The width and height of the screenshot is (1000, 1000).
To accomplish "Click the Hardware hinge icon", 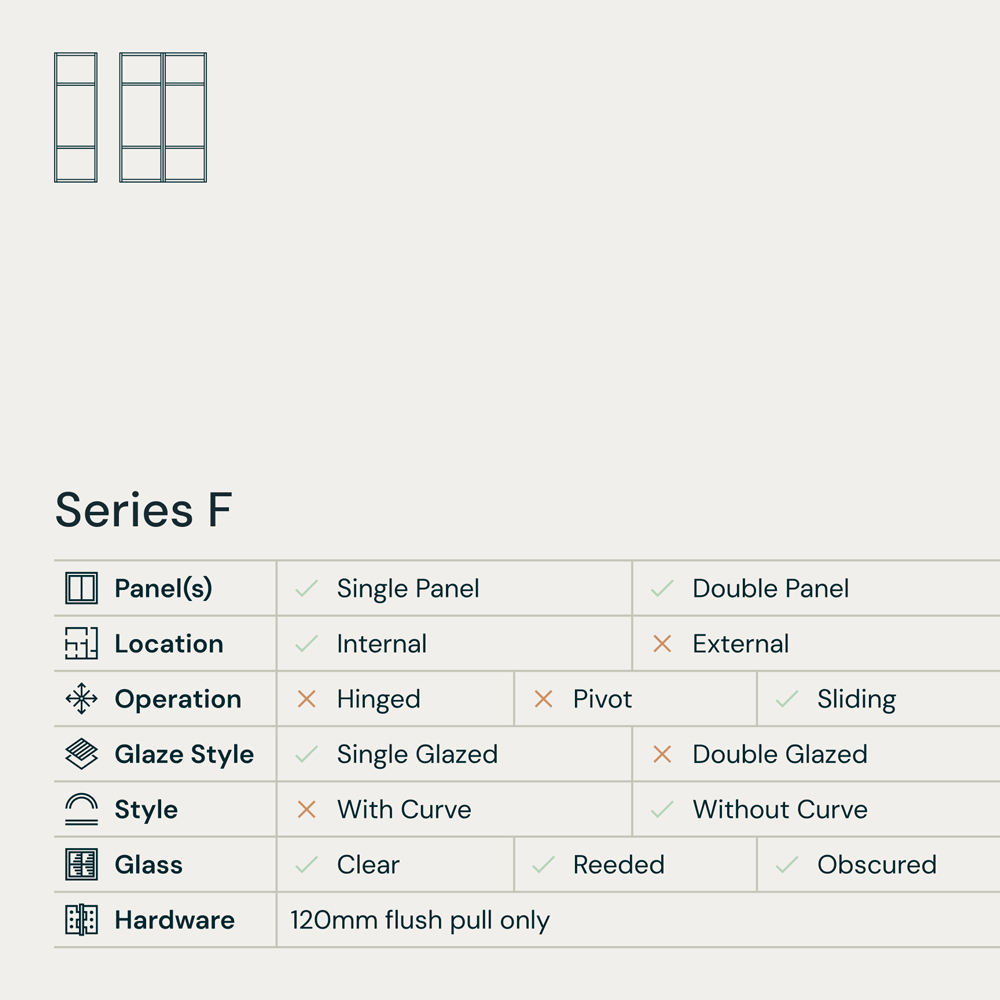I will coord(81,920).
